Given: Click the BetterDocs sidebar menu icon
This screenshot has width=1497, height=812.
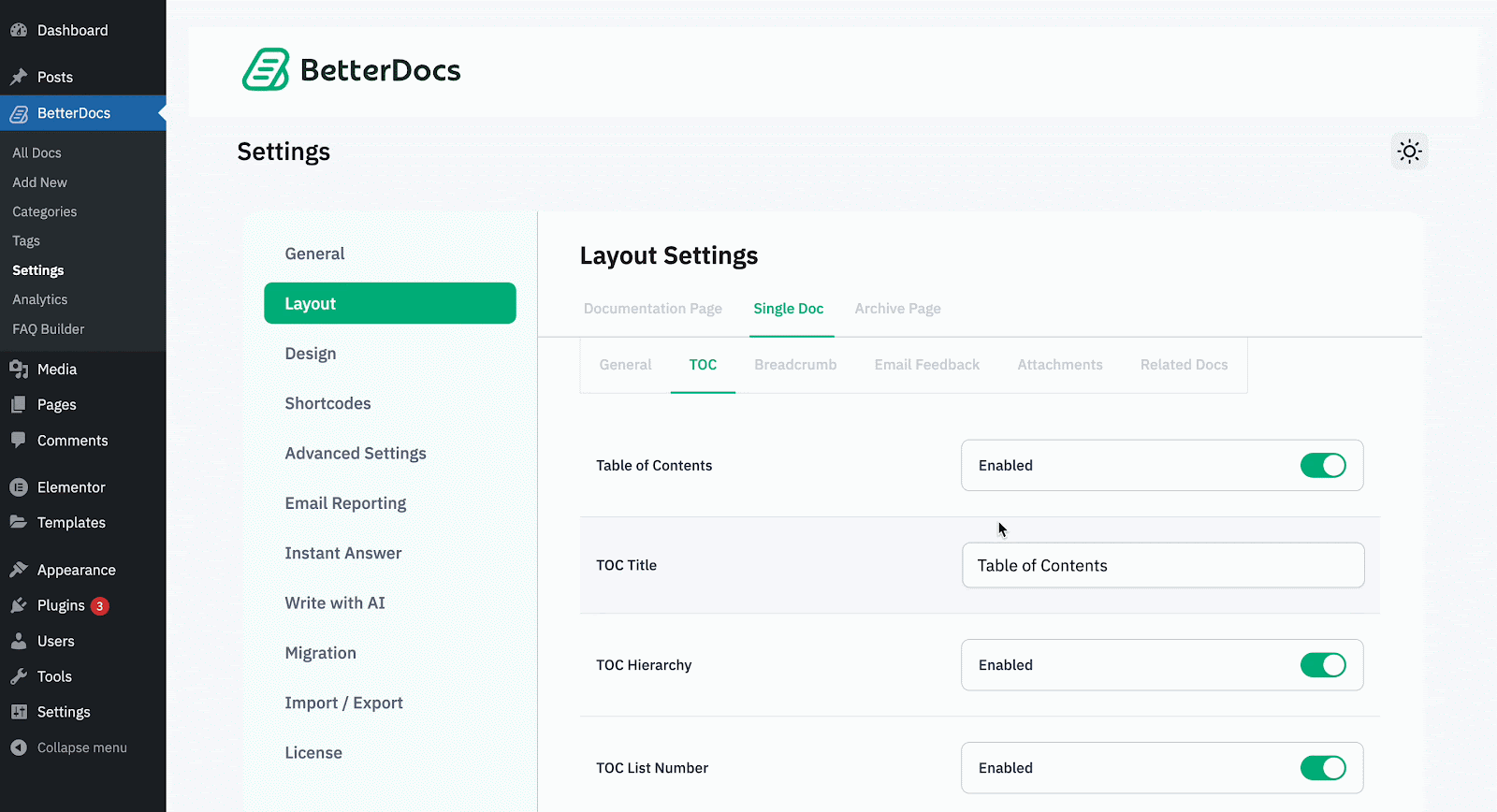Looking at the screenshot, I should [19, 113].
